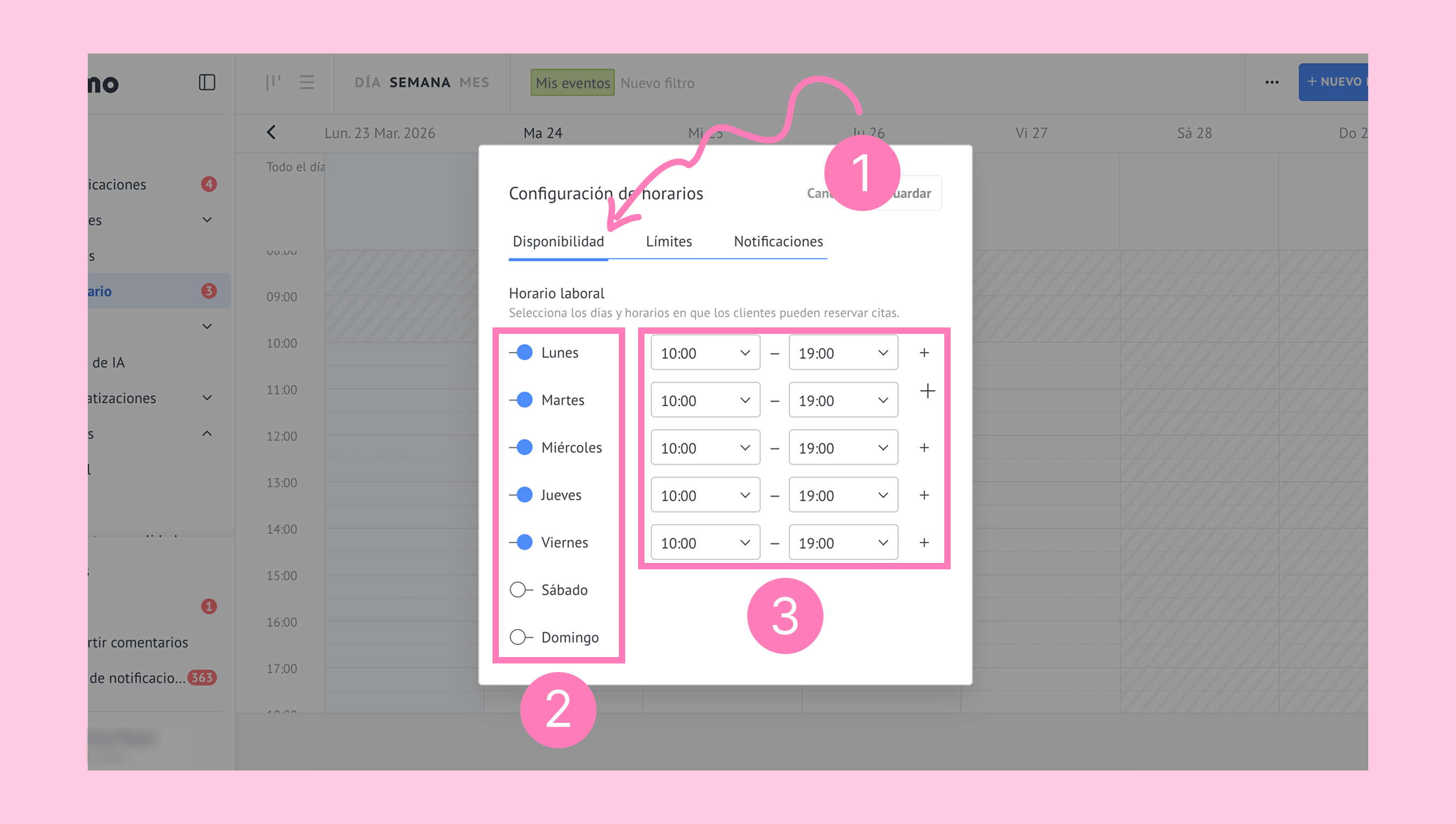Add time slot for Viernes

(924, 543)
